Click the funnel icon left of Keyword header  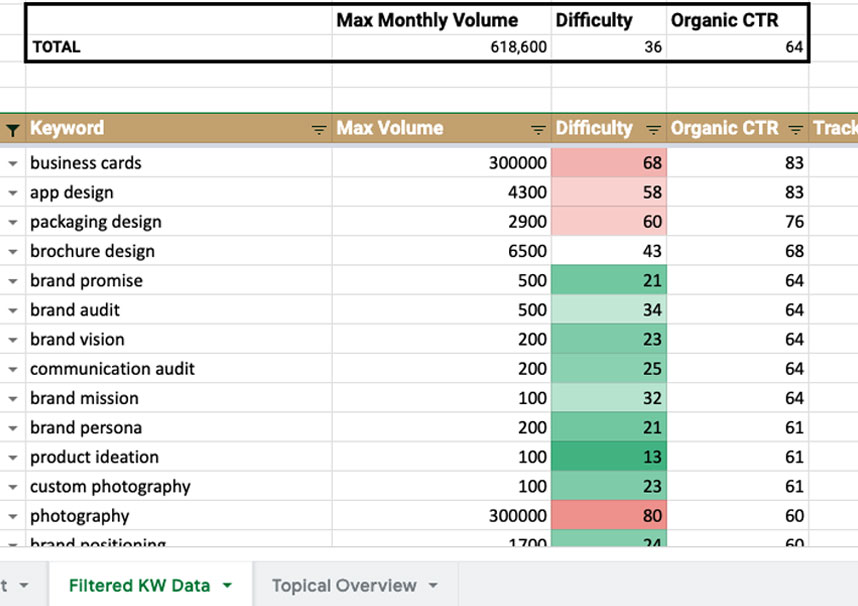[13, 129]
